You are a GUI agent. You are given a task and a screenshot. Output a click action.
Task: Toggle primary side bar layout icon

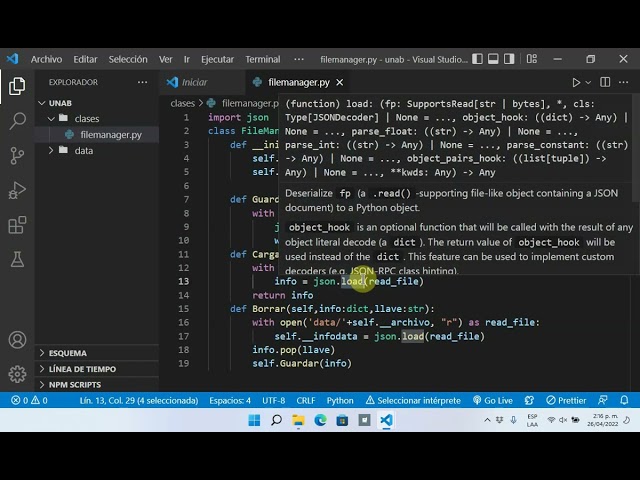pos(477,59)
